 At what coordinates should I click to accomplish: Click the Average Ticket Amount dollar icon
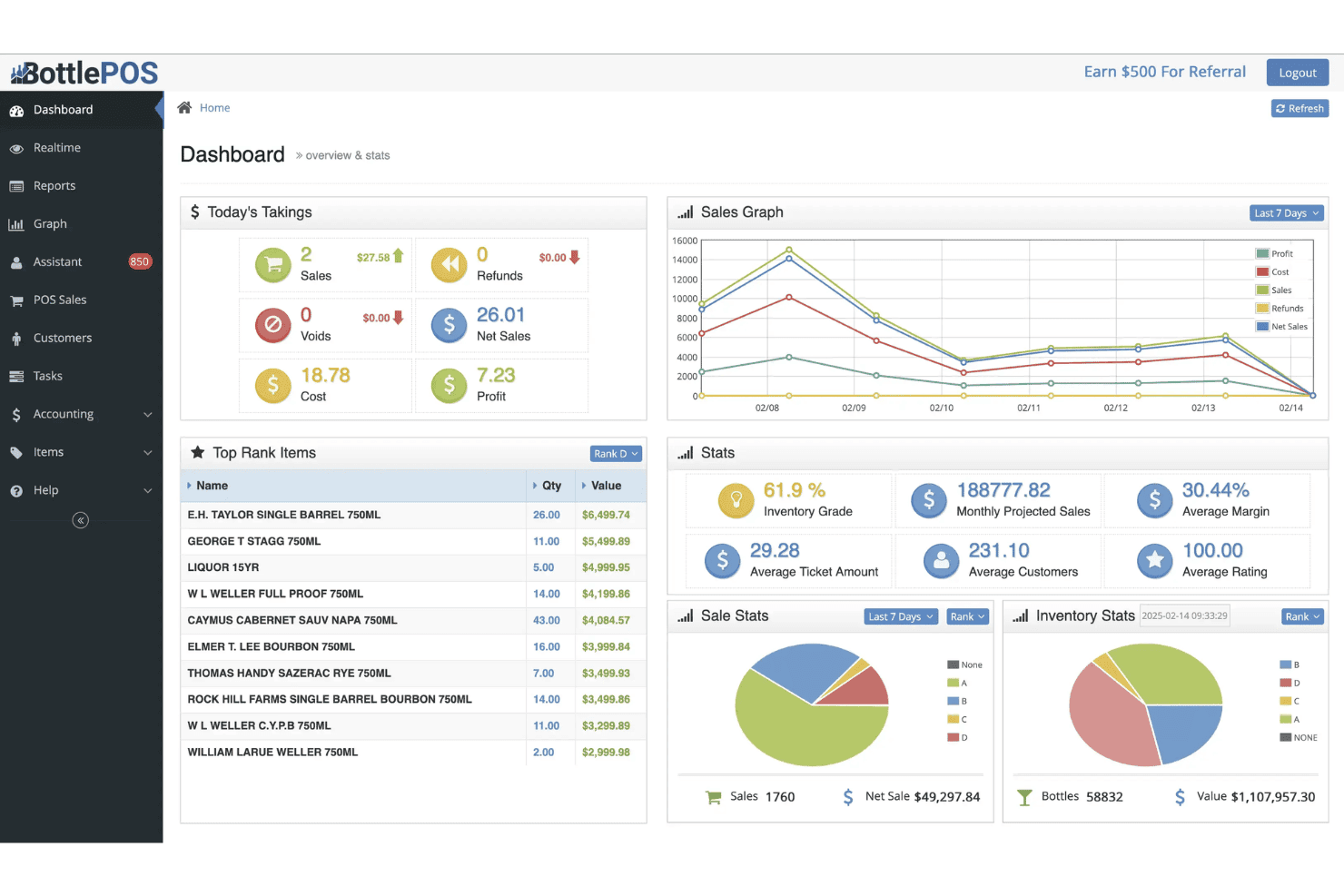tap(723, 560)
